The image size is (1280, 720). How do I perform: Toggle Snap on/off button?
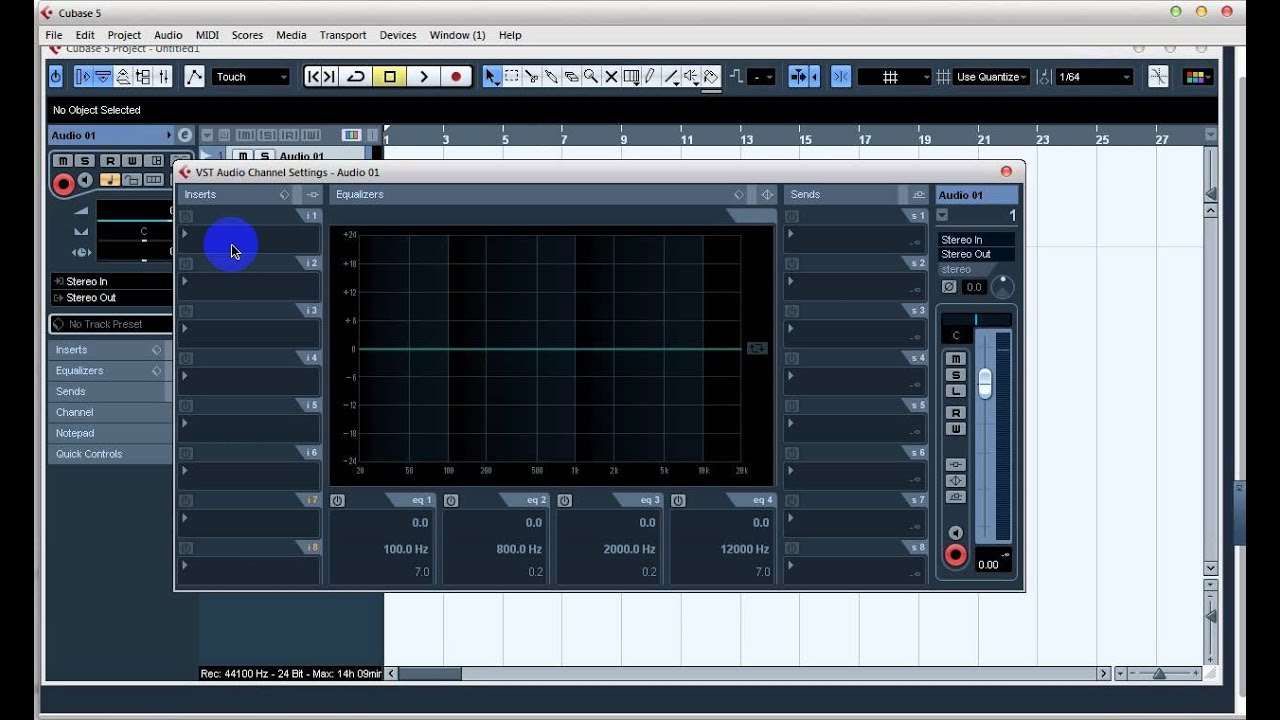(x=840, y=77)
